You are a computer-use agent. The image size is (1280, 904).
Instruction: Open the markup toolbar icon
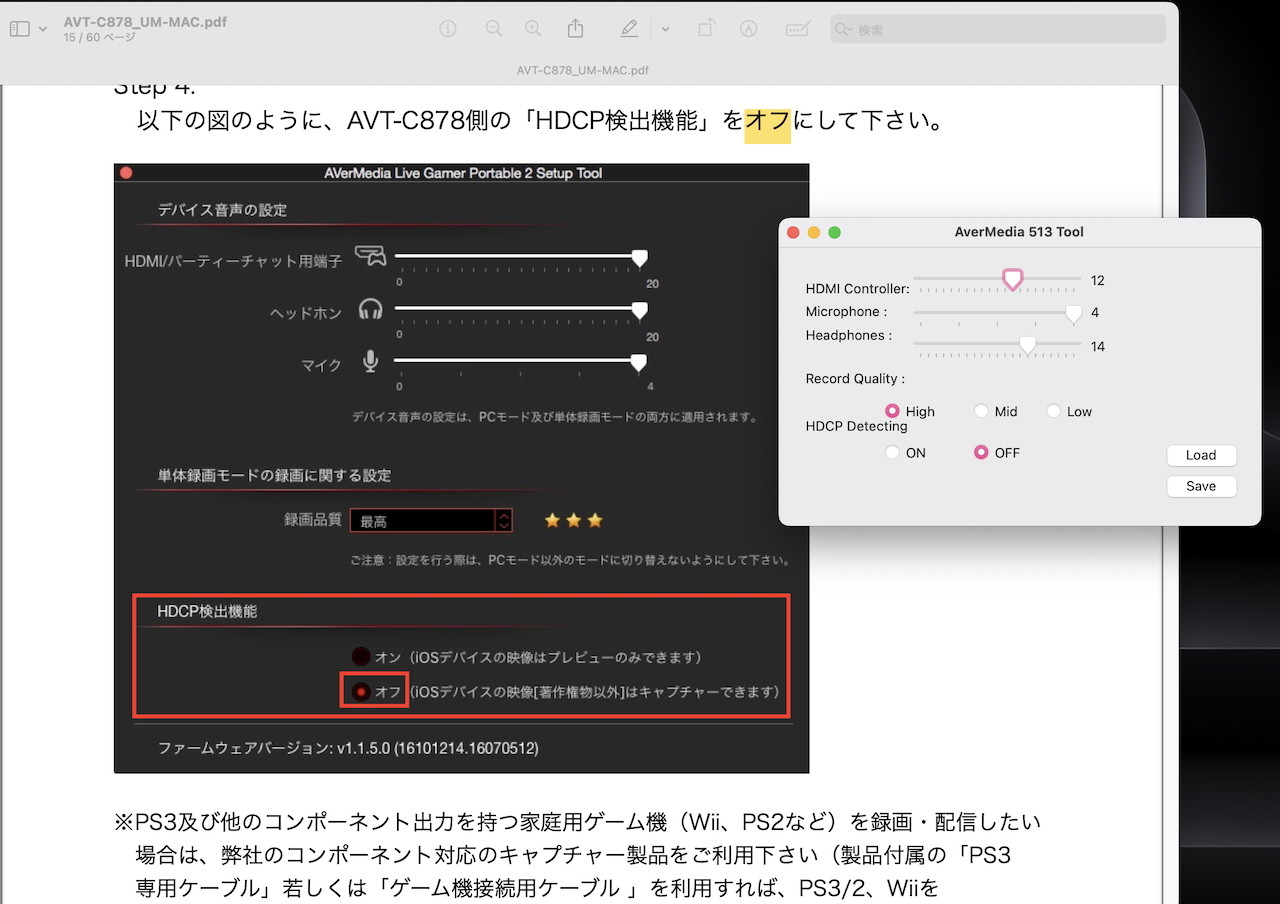pos(748,29)
